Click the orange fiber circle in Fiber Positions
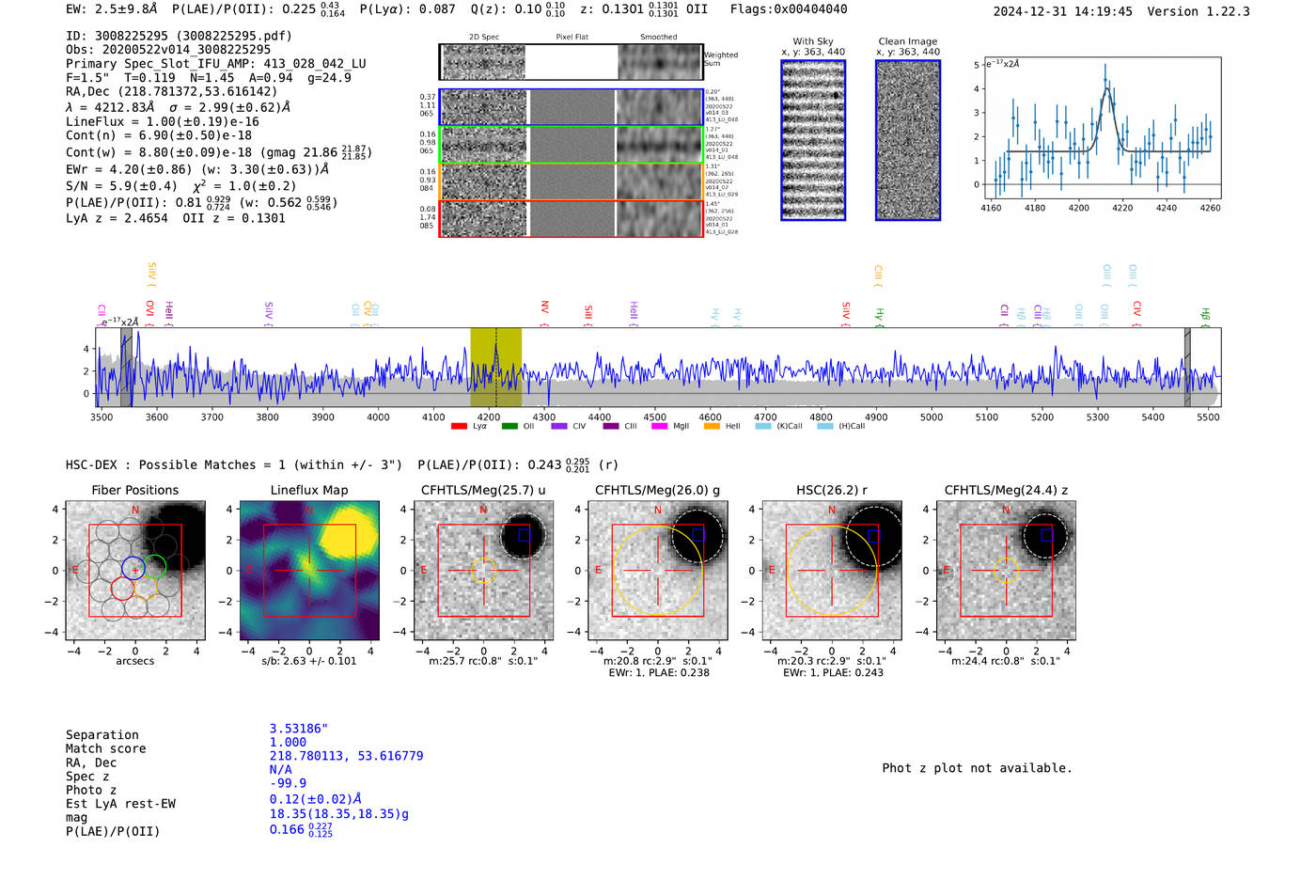Viewport: 1316px width, 896px height. tap(145, 589)
